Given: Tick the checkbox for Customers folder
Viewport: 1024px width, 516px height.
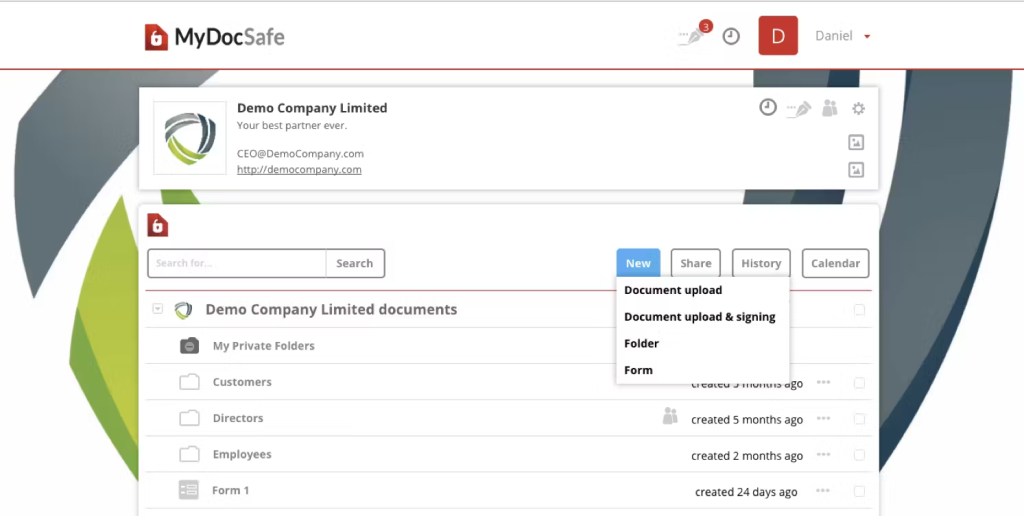Looking at the screenshot, I should coord(859,383).
